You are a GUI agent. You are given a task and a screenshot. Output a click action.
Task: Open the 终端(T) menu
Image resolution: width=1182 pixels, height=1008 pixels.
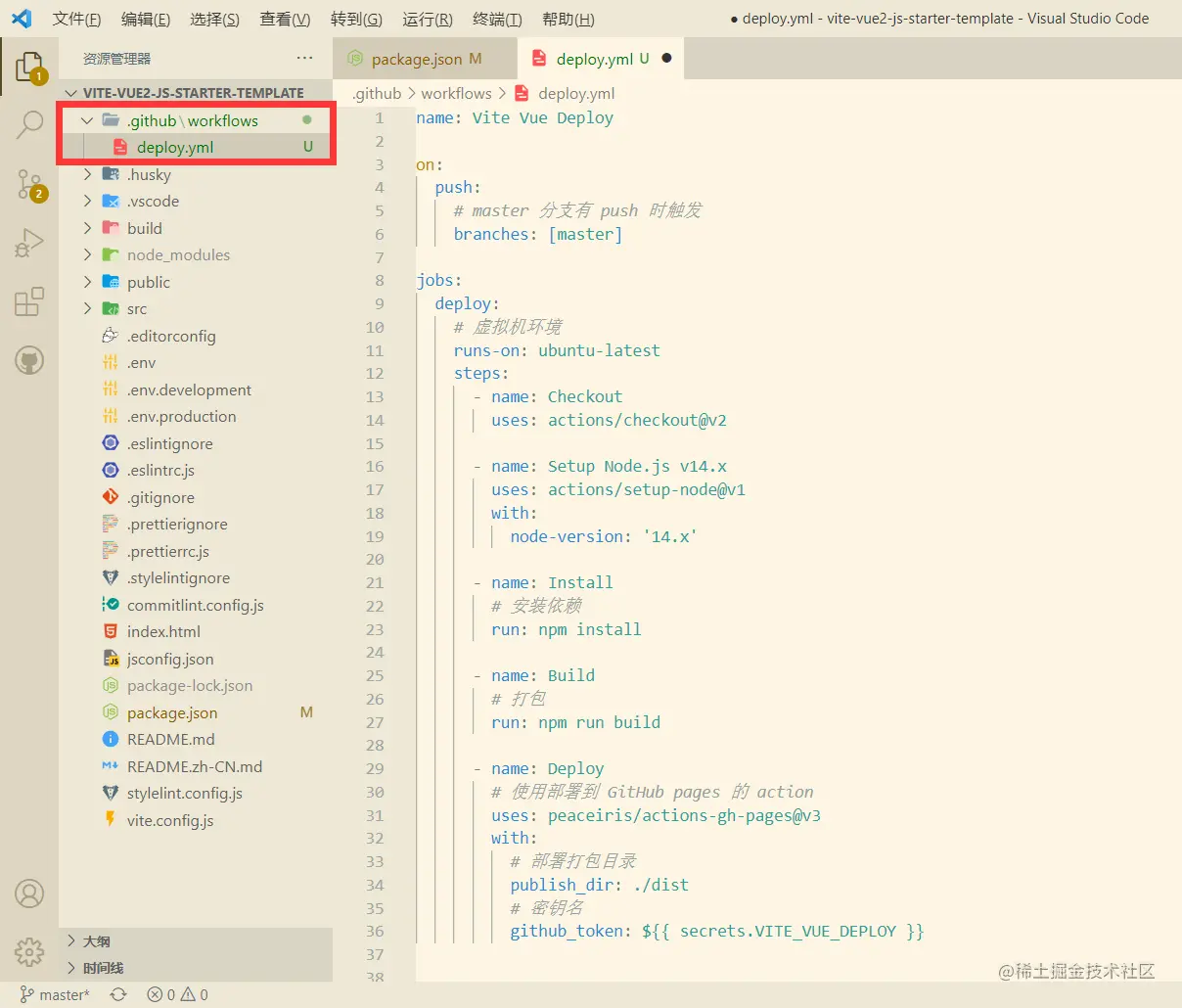tap(497, 19)
